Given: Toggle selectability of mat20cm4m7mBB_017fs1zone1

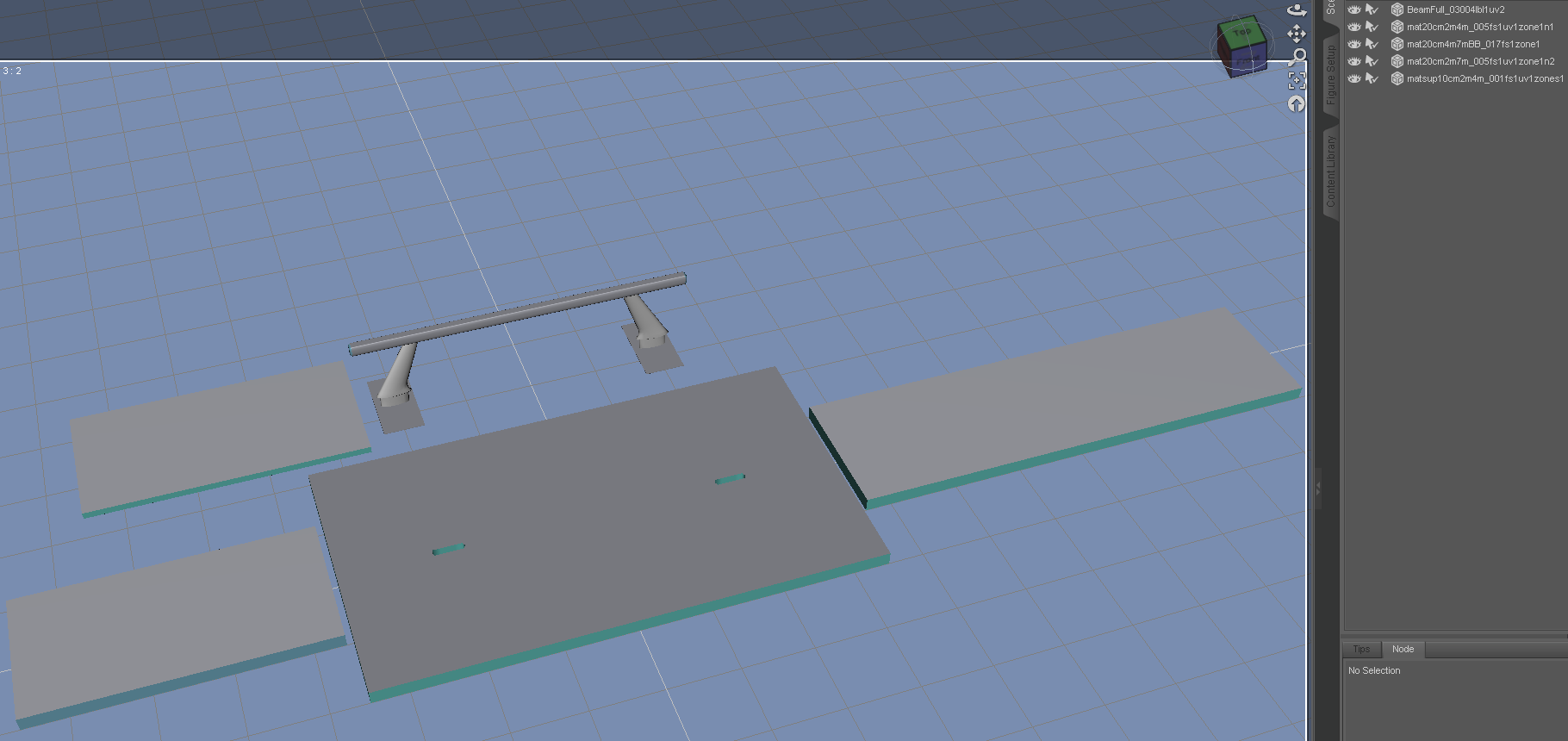Looking at the screenshot, I should [x=1372, y=44].
